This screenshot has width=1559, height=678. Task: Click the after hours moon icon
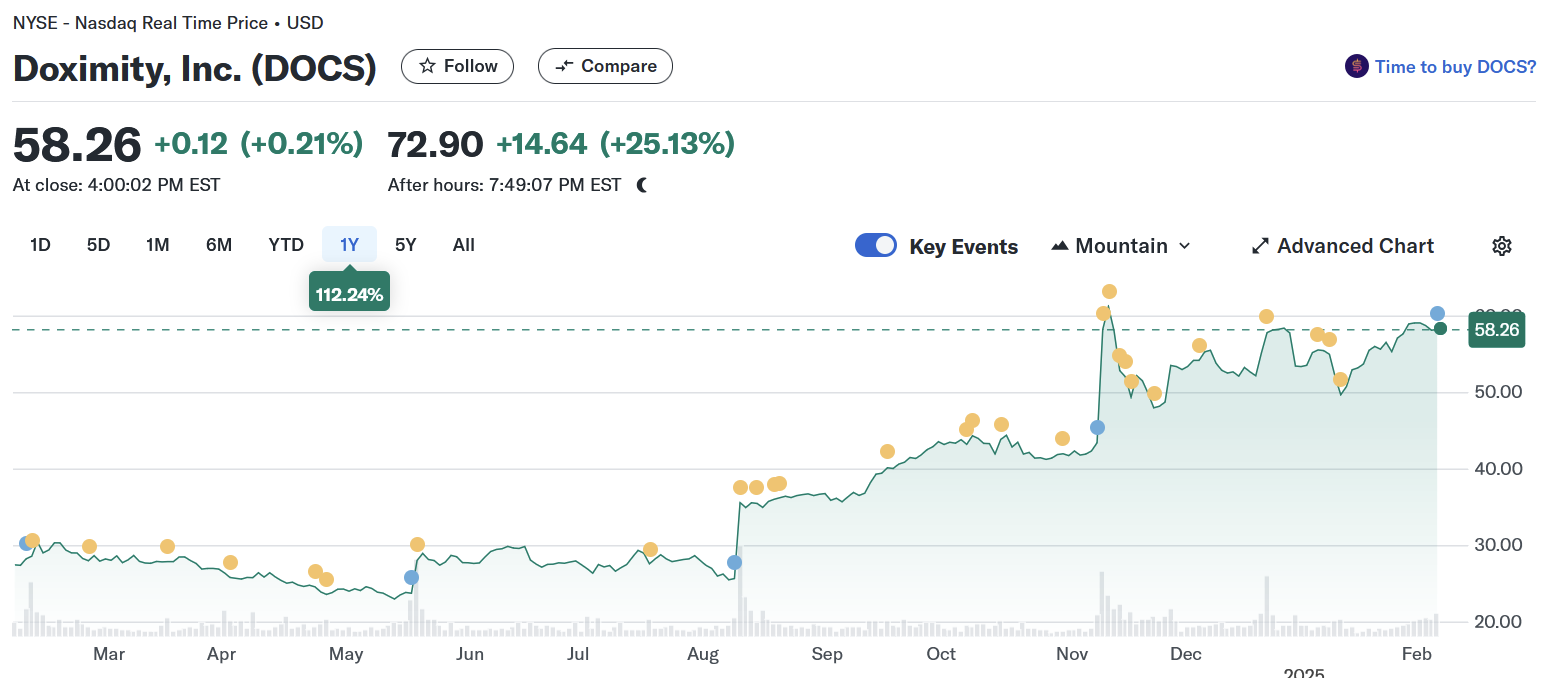click(642, 185)
